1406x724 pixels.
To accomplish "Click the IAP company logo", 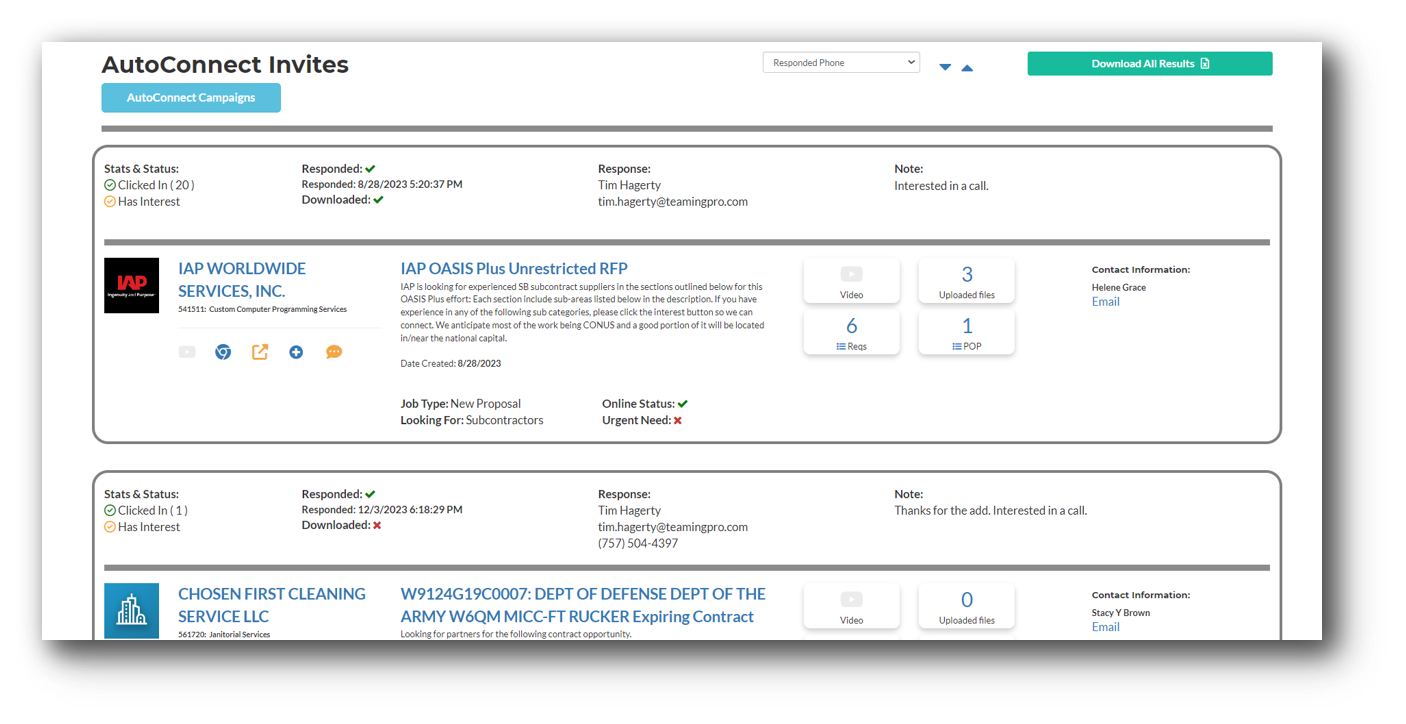I will point(131,286).
